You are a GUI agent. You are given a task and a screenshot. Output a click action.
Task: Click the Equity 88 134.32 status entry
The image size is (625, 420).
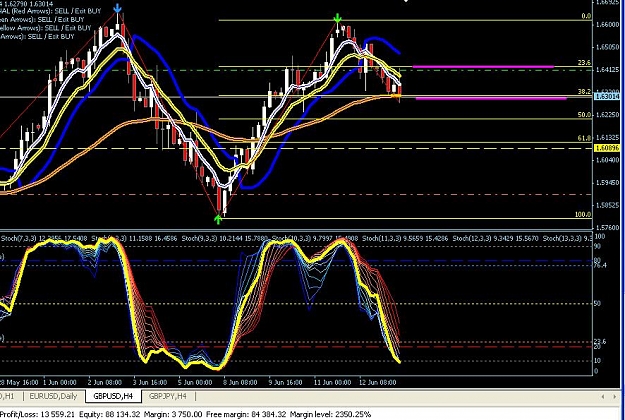point(110,414)
